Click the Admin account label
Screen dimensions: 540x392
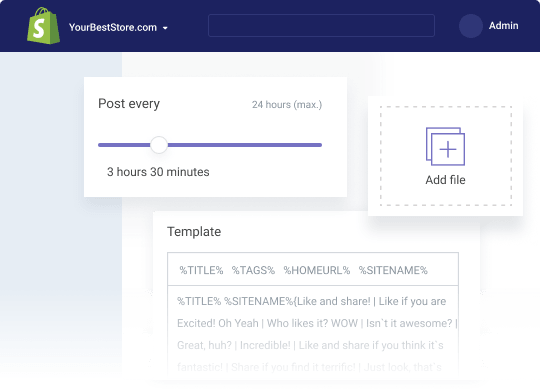tap(503, 25)
